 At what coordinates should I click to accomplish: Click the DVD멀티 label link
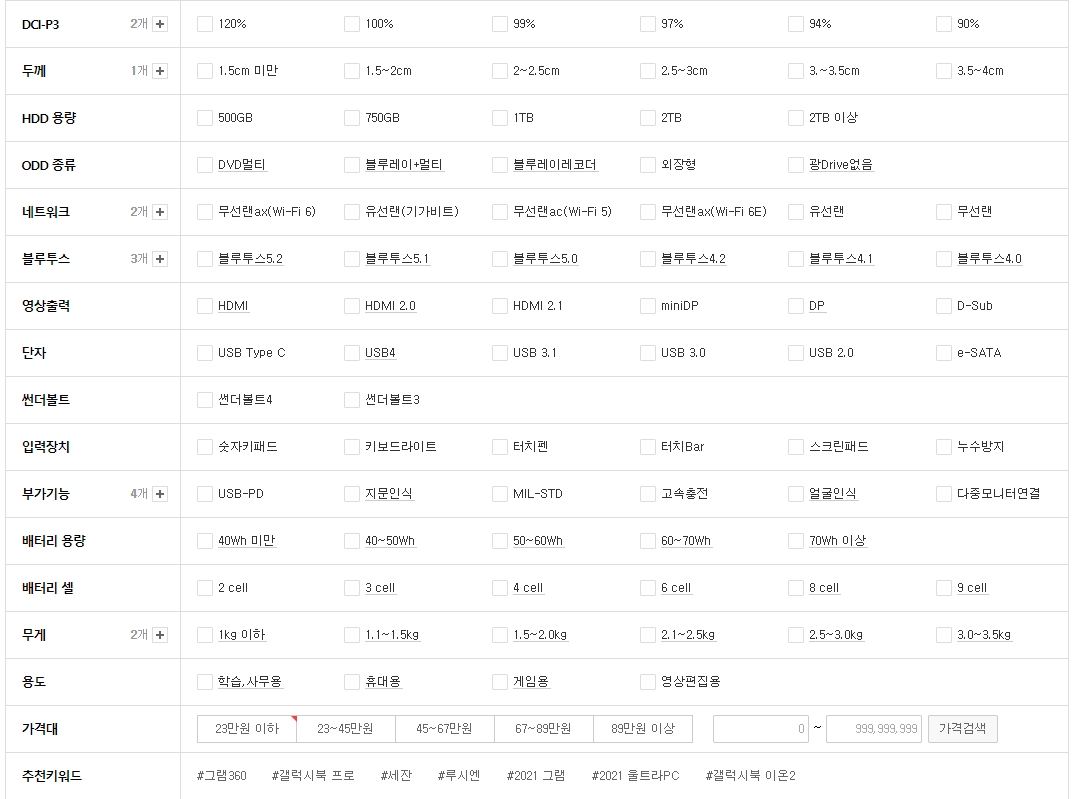(x=242, y=165)
